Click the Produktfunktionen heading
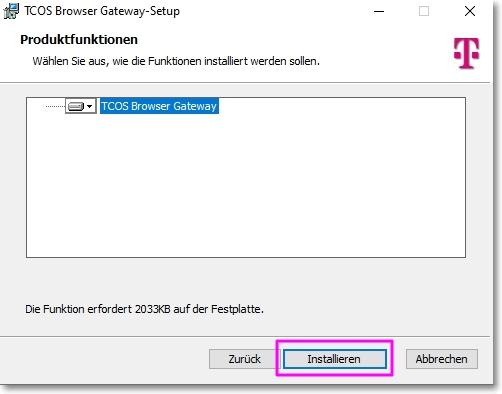 (79, 40)
